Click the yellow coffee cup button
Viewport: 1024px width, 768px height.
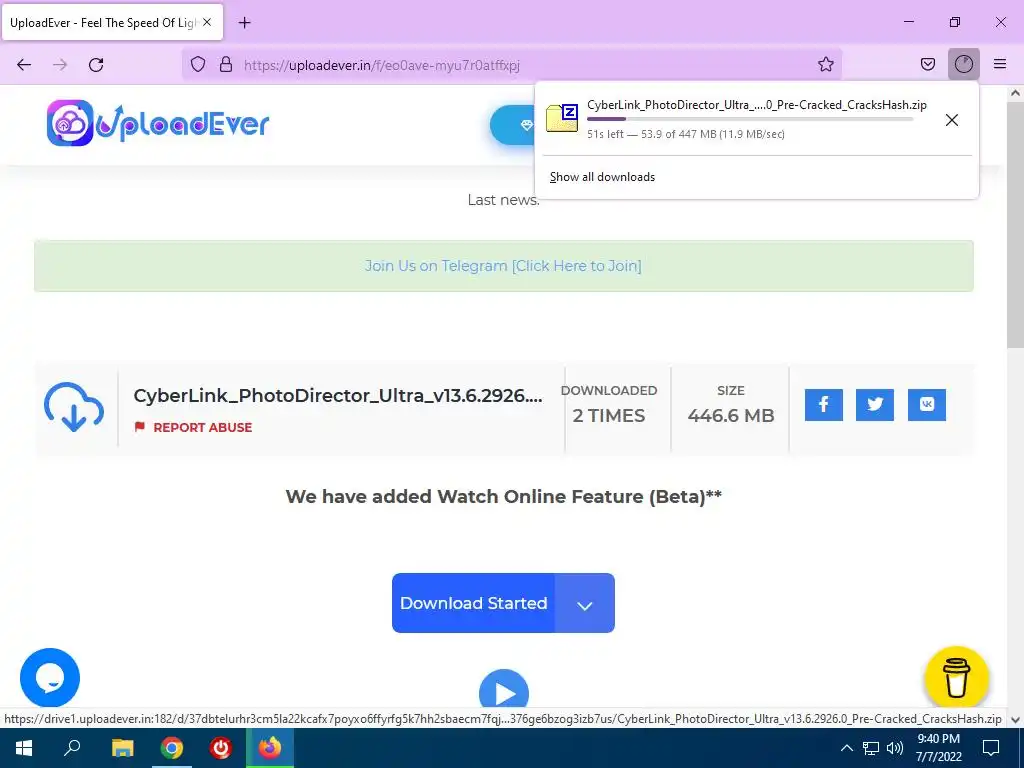pos(956,678)
